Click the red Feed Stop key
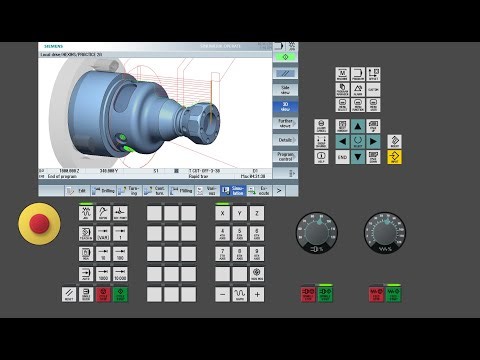This screenshot has height=360, width=480. coord(376,295)
